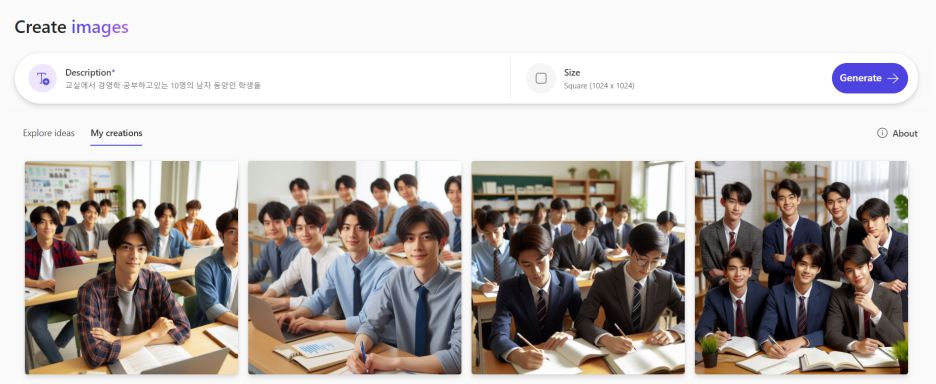The image size is (936, 384).
Task: Click the Description text icon
Action: [42, 78]
